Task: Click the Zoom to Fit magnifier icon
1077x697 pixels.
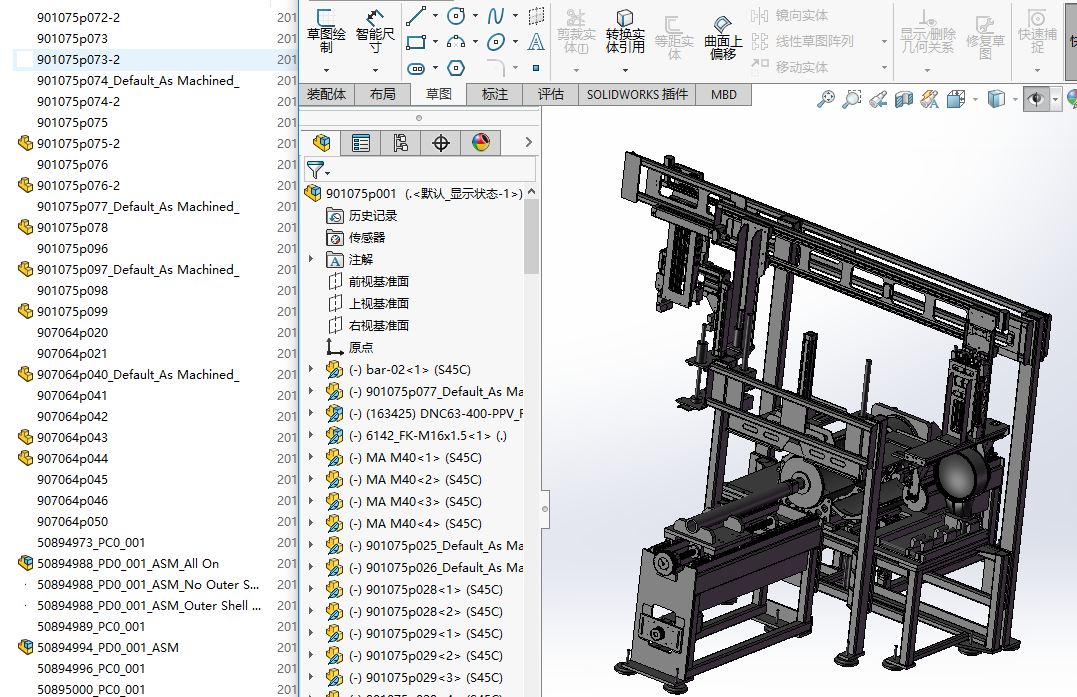Action: [x=826, y=99]
